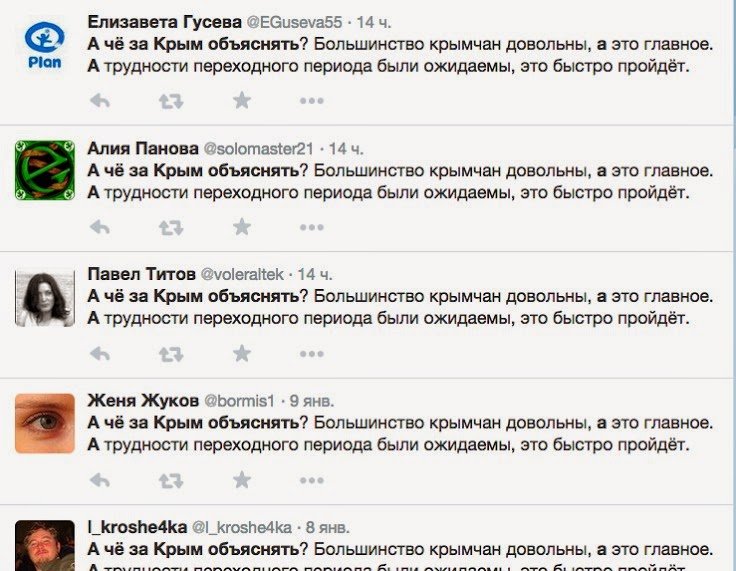Expand more actions on Алия Панова's tweet
The width and height of the screenshot is (736, 571).
312,228
